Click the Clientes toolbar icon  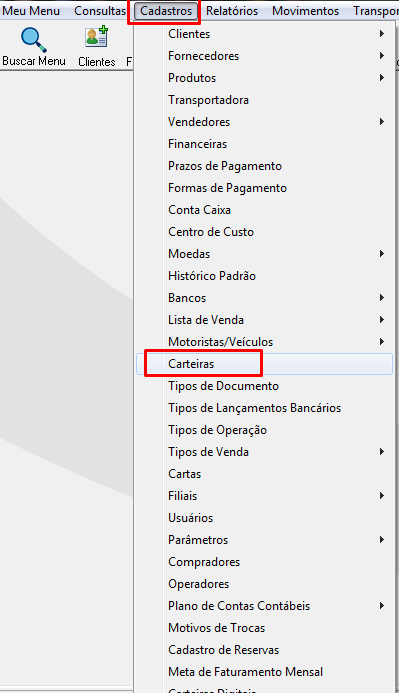coord(96,37)
